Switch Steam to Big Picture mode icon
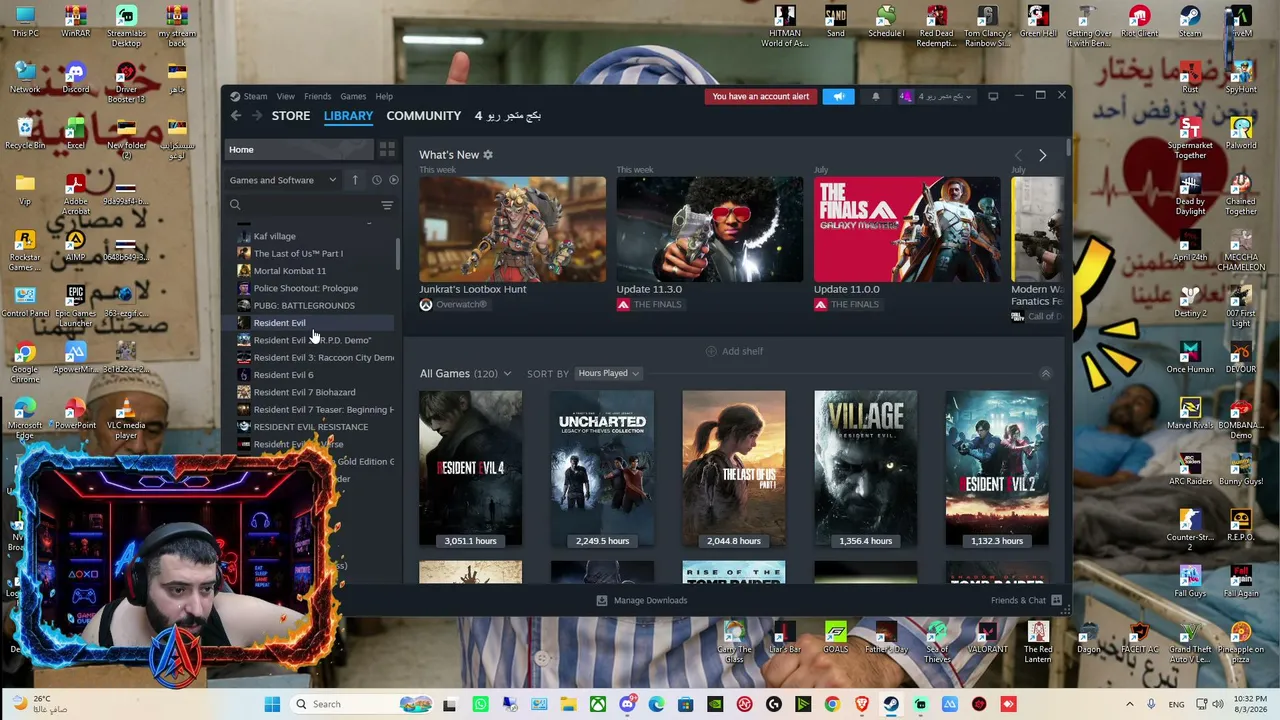The height and width of the screenshot is (720, 1280). pyautogui.click(x=993, y=96)
